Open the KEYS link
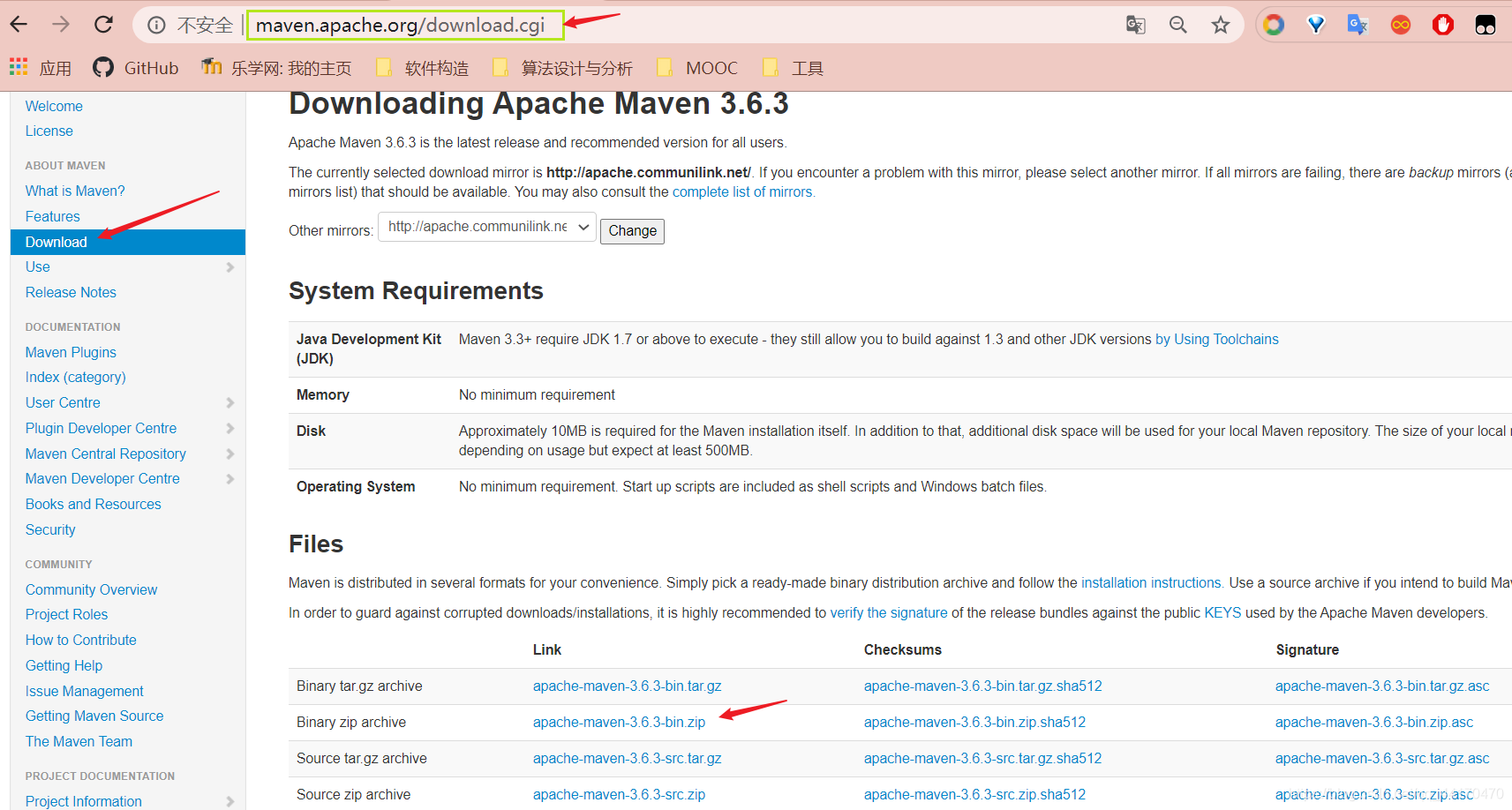 (1222, 612)
